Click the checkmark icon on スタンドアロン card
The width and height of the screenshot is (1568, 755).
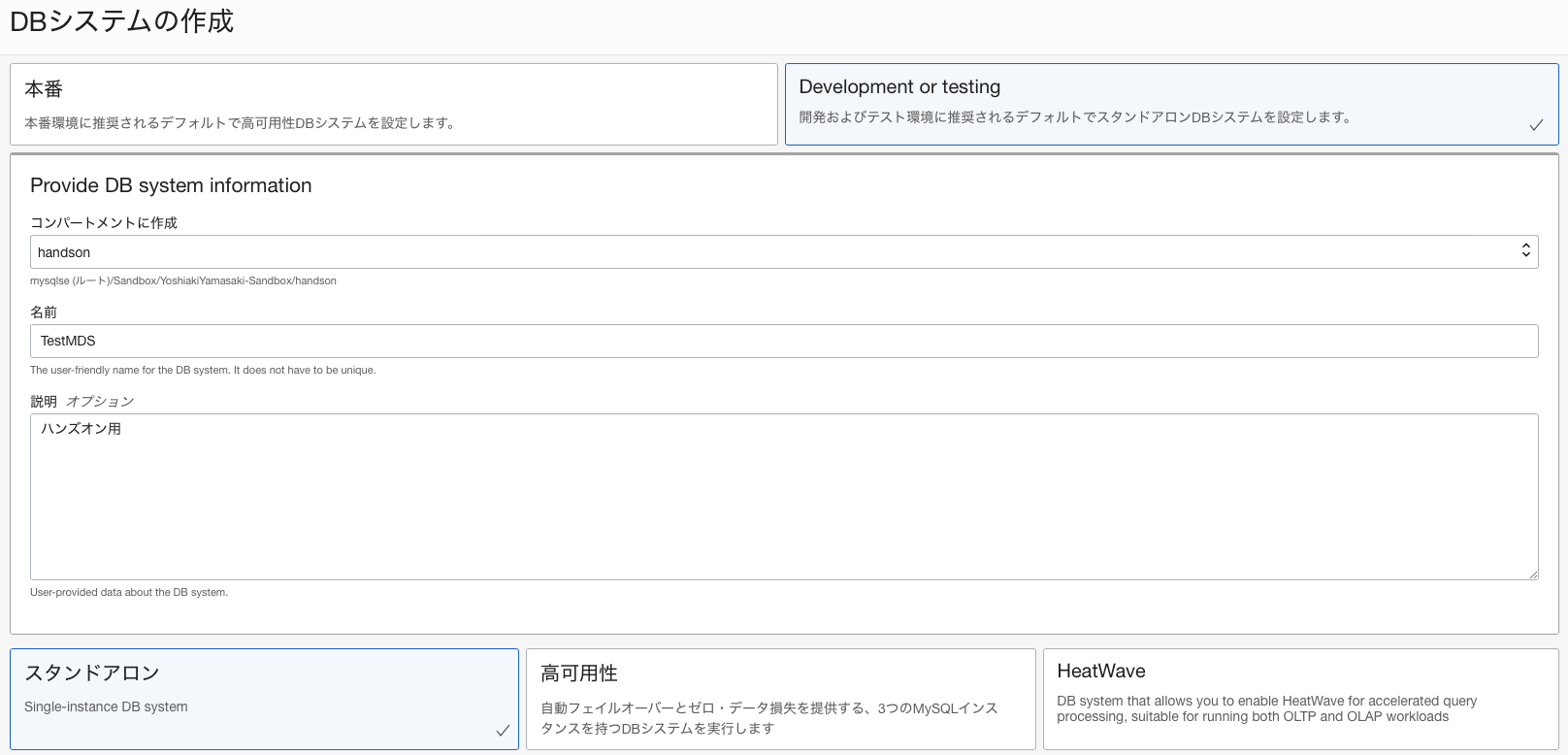[503, 731]
